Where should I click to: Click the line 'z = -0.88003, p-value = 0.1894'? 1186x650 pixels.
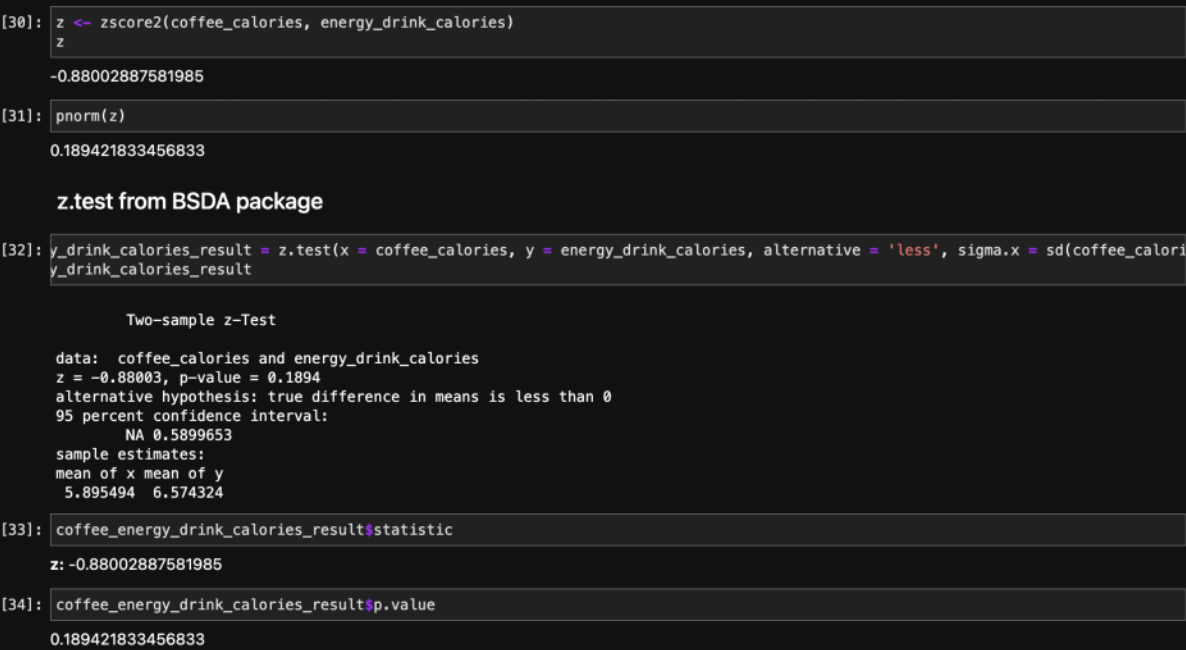188,378
